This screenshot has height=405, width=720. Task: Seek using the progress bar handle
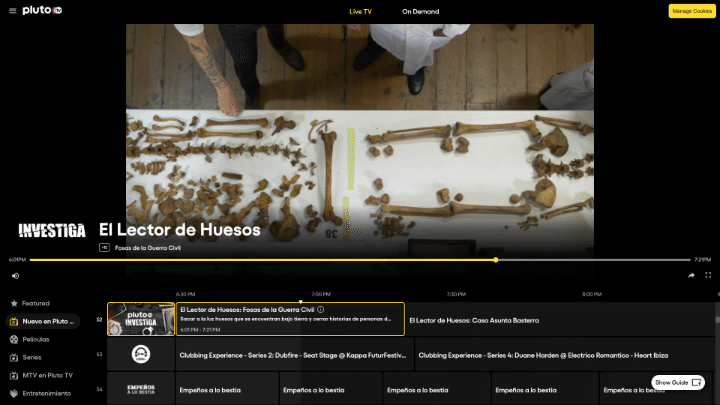[x=495, y=260]
